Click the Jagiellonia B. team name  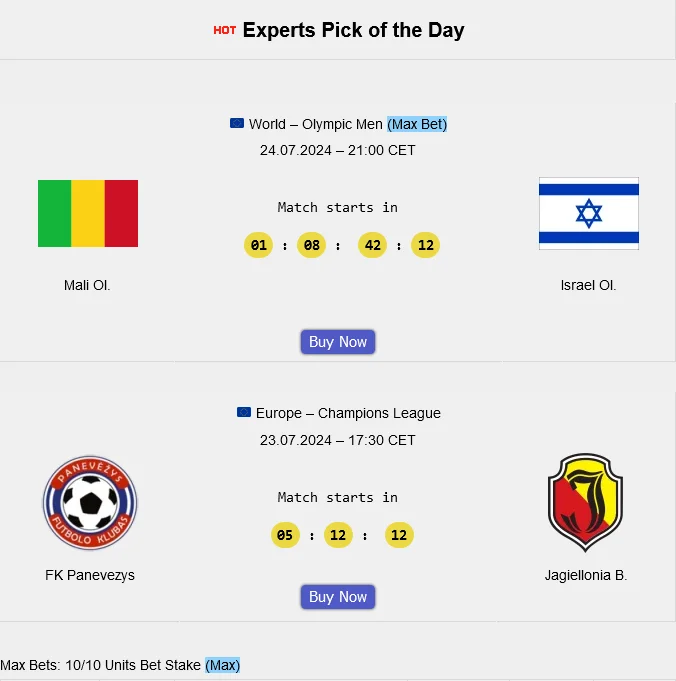click(x=586, y=575)
